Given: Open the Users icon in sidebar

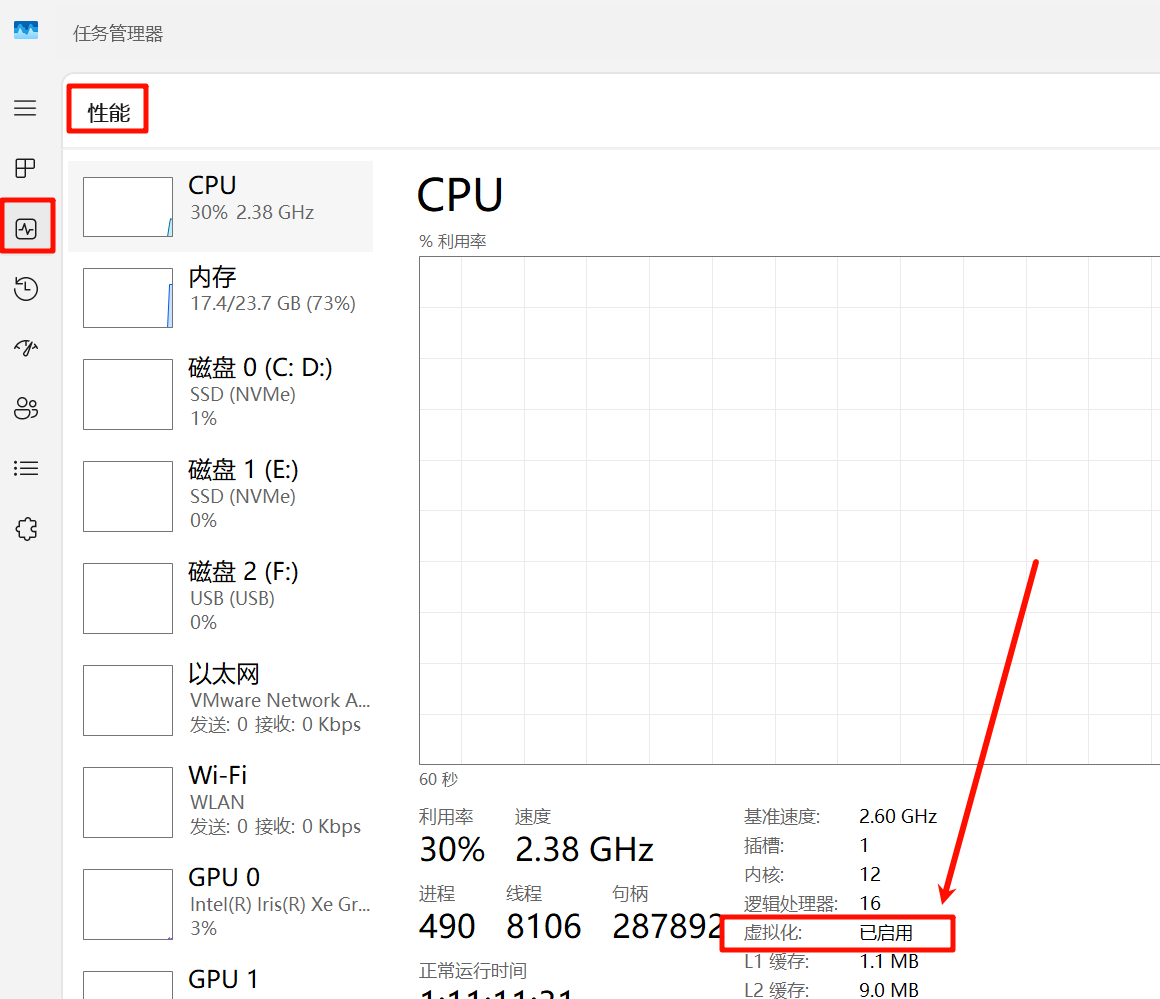Looking at the screenshot, I should pos(26,408).
